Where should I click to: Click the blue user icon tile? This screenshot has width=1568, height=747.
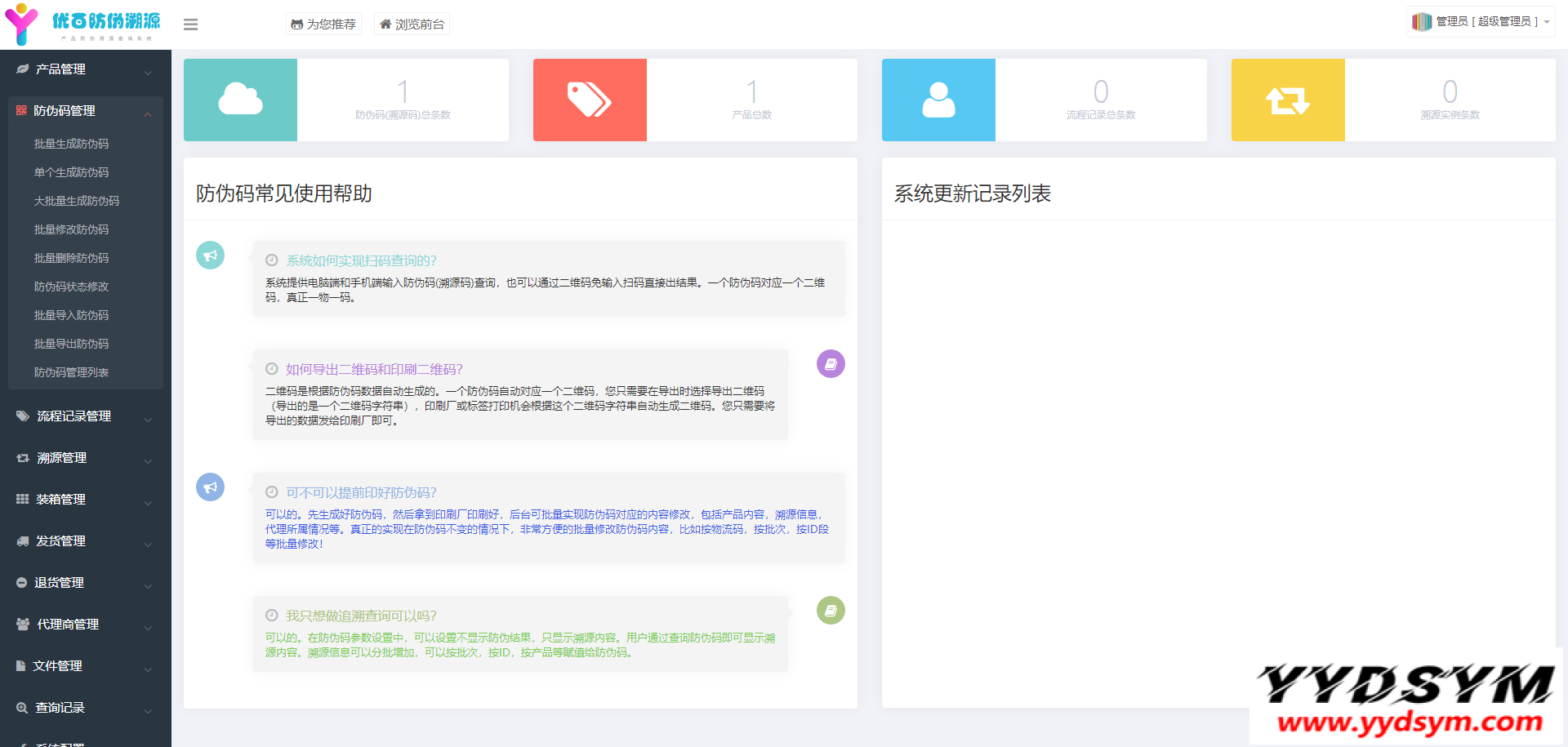click(938, 100)
